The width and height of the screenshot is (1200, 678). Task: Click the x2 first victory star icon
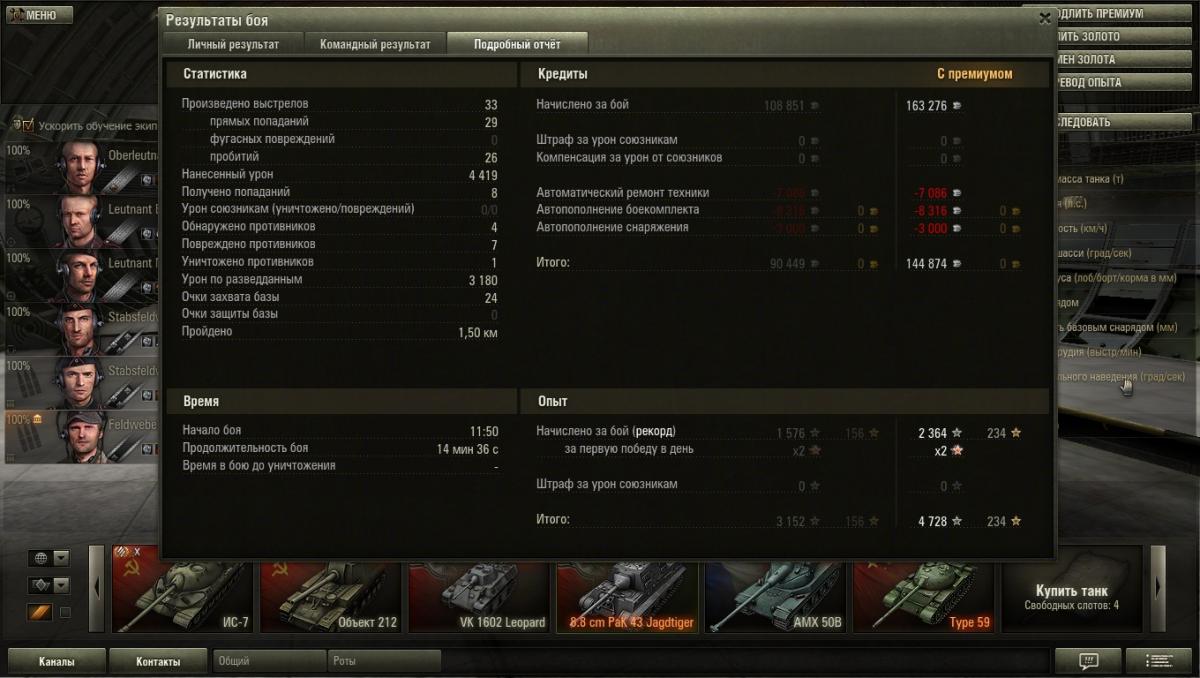point(957,451)
